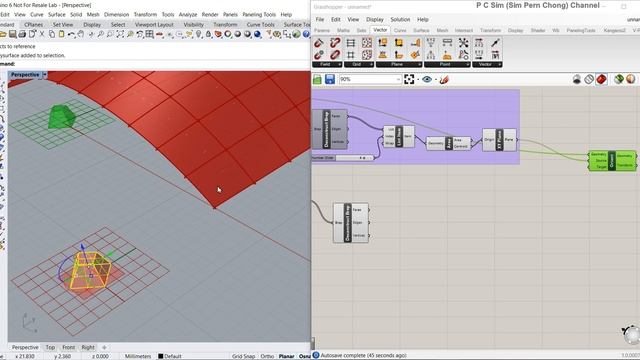Open Rhino Analyze menu

click(188, 14)
